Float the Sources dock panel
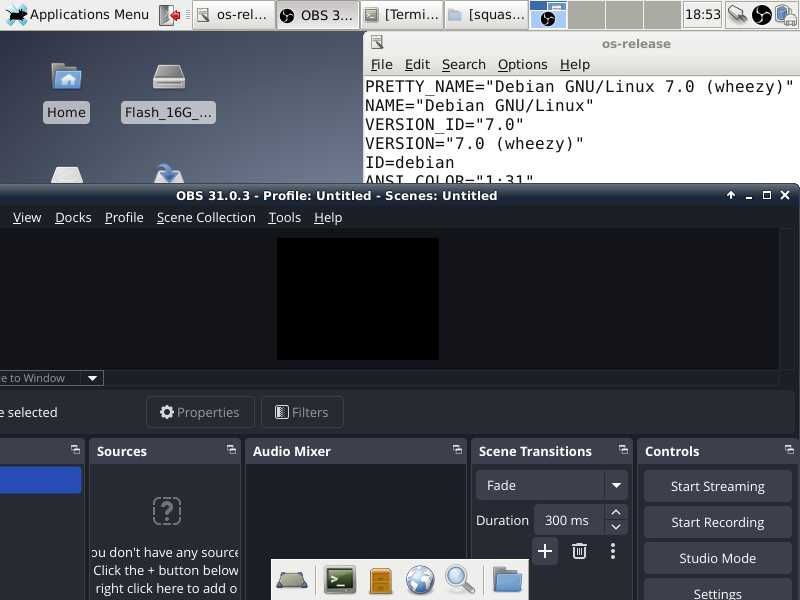Image resolution: width=800 pixels, height=600 pixels. point(231,449)
